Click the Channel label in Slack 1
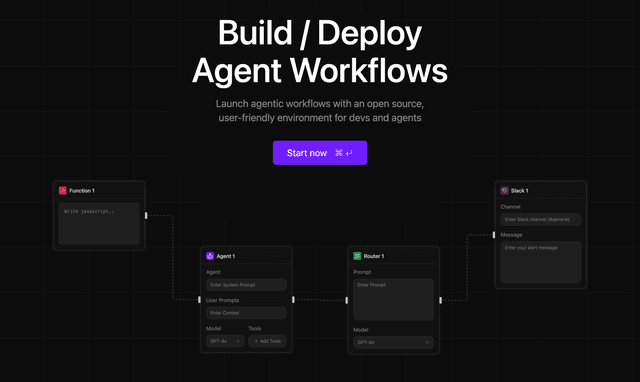Image resolution: width=640 pixels, height=382 pixels. [x=510, y=207]
